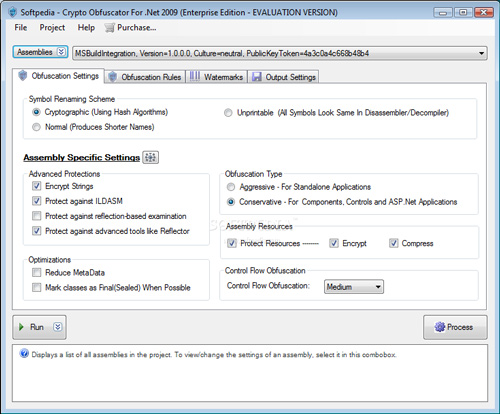500x414 pixels.
Task: Click the Watermarks tab stripes icon
Action: tap(195, 77)
